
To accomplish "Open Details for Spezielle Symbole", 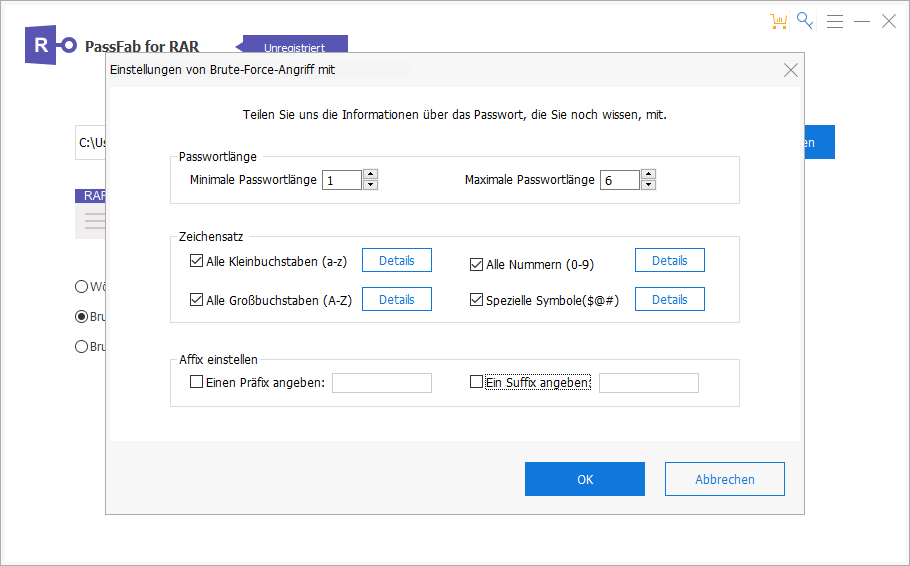I will point(669,299).
